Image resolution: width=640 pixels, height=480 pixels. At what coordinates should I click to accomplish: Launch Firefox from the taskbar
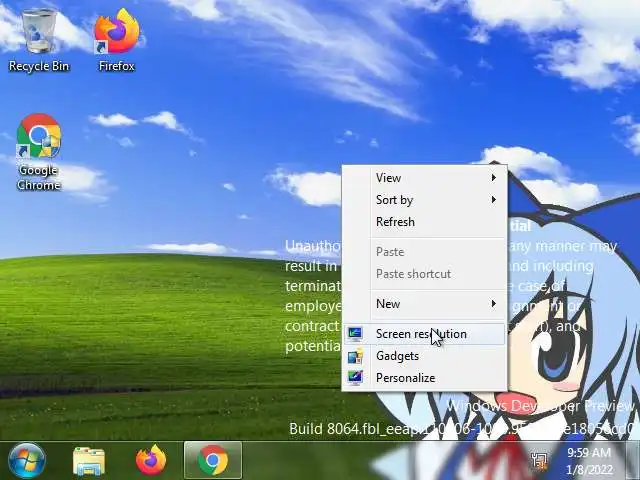click(151, 460)
